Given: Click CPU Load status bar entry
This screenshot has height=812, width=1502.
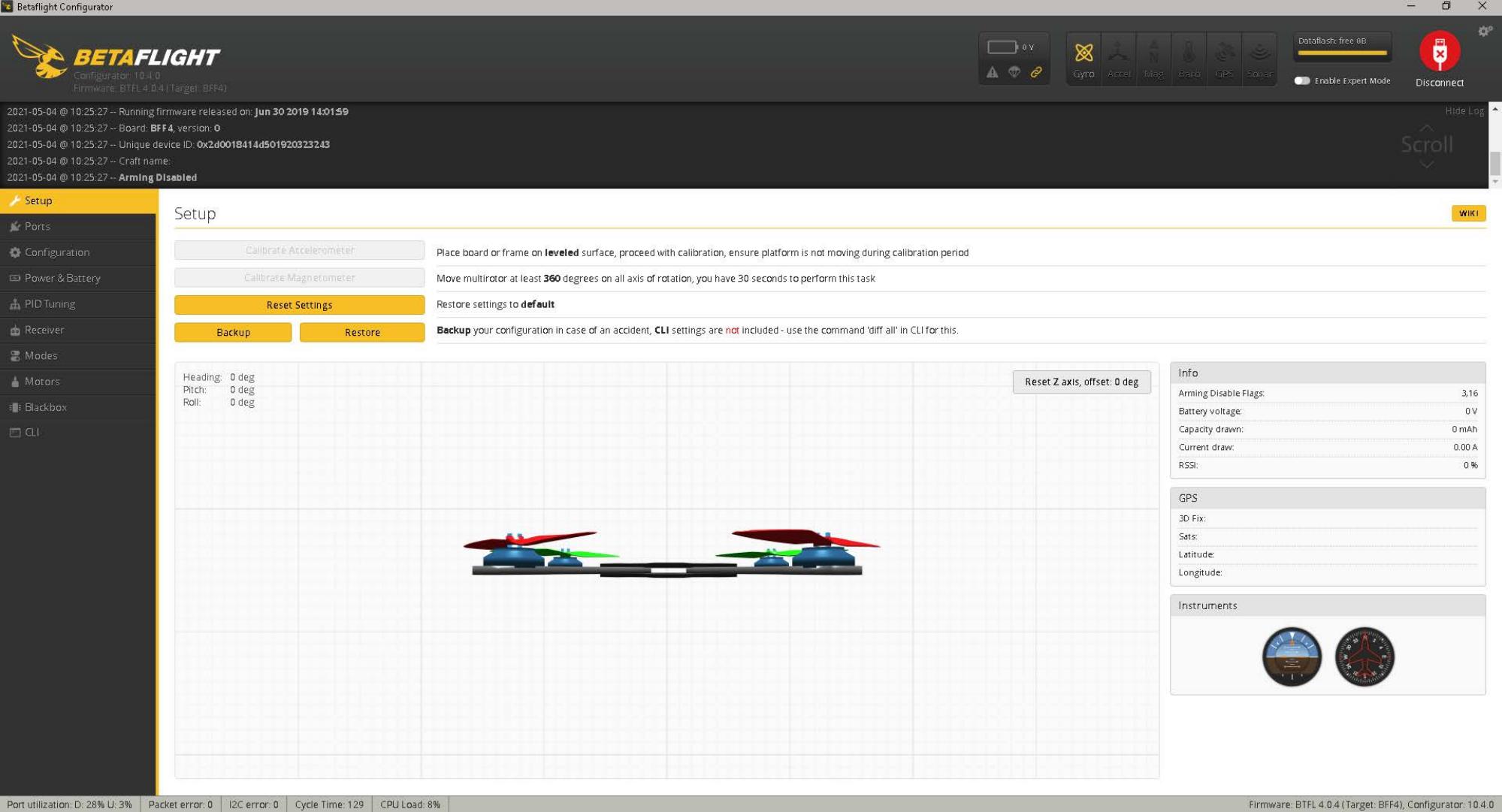Looking at the screenshot, I should click(410, 804).
